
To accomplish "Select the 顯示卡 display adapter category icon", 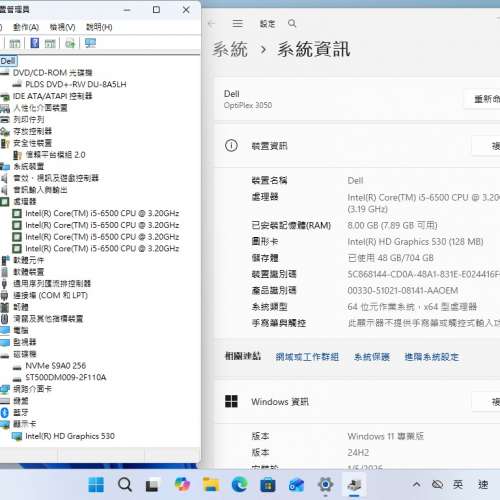I will point(5,424).
